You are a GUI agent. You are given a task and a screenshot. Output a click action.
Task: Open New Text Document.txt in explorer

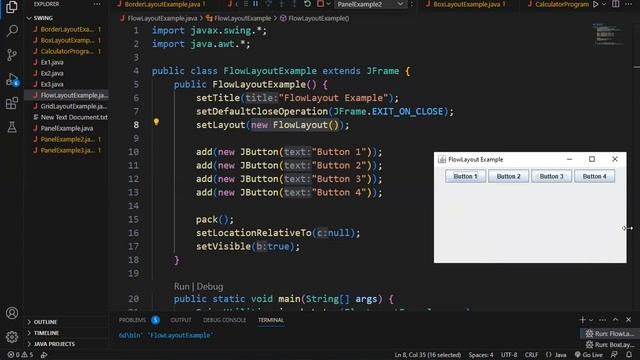pyautogui.click(x=73, y=117)
